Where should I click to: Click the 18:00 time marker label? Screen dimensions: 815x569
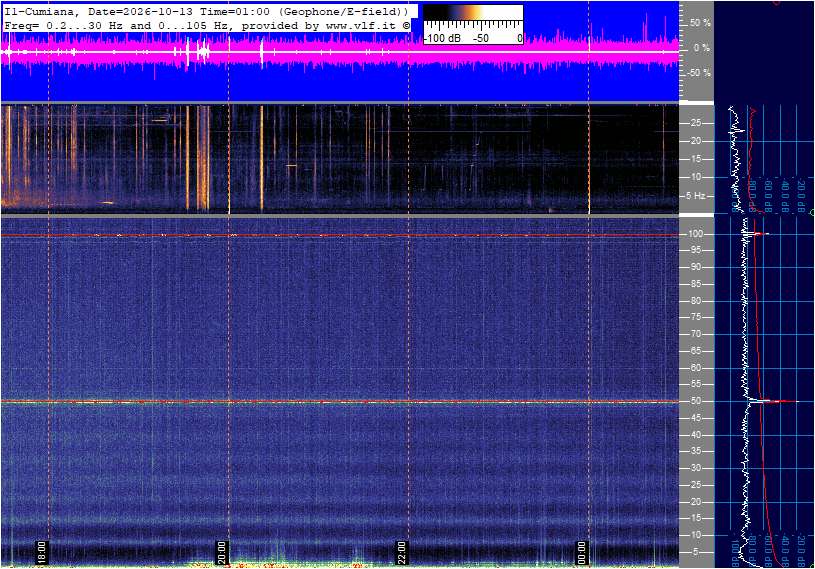[42, 552]
